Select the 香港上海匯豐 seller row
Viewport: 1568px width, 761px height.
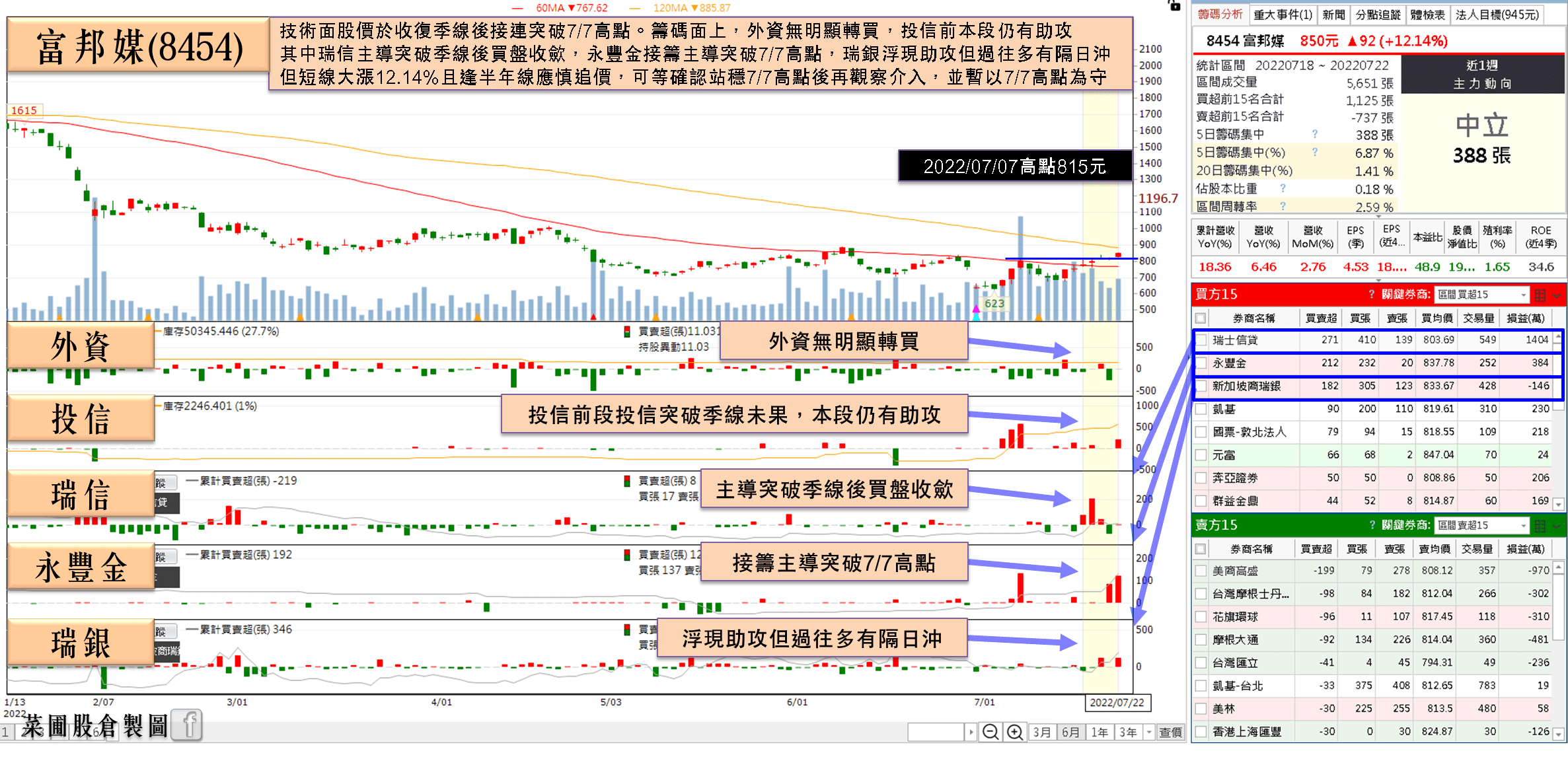pos(1372,731)
